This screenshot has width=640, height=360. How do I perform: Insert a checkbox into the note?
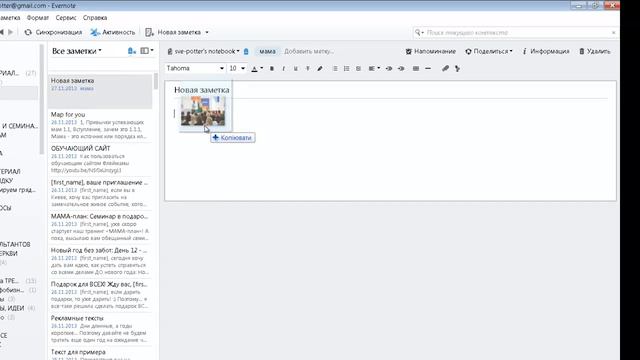358,69
